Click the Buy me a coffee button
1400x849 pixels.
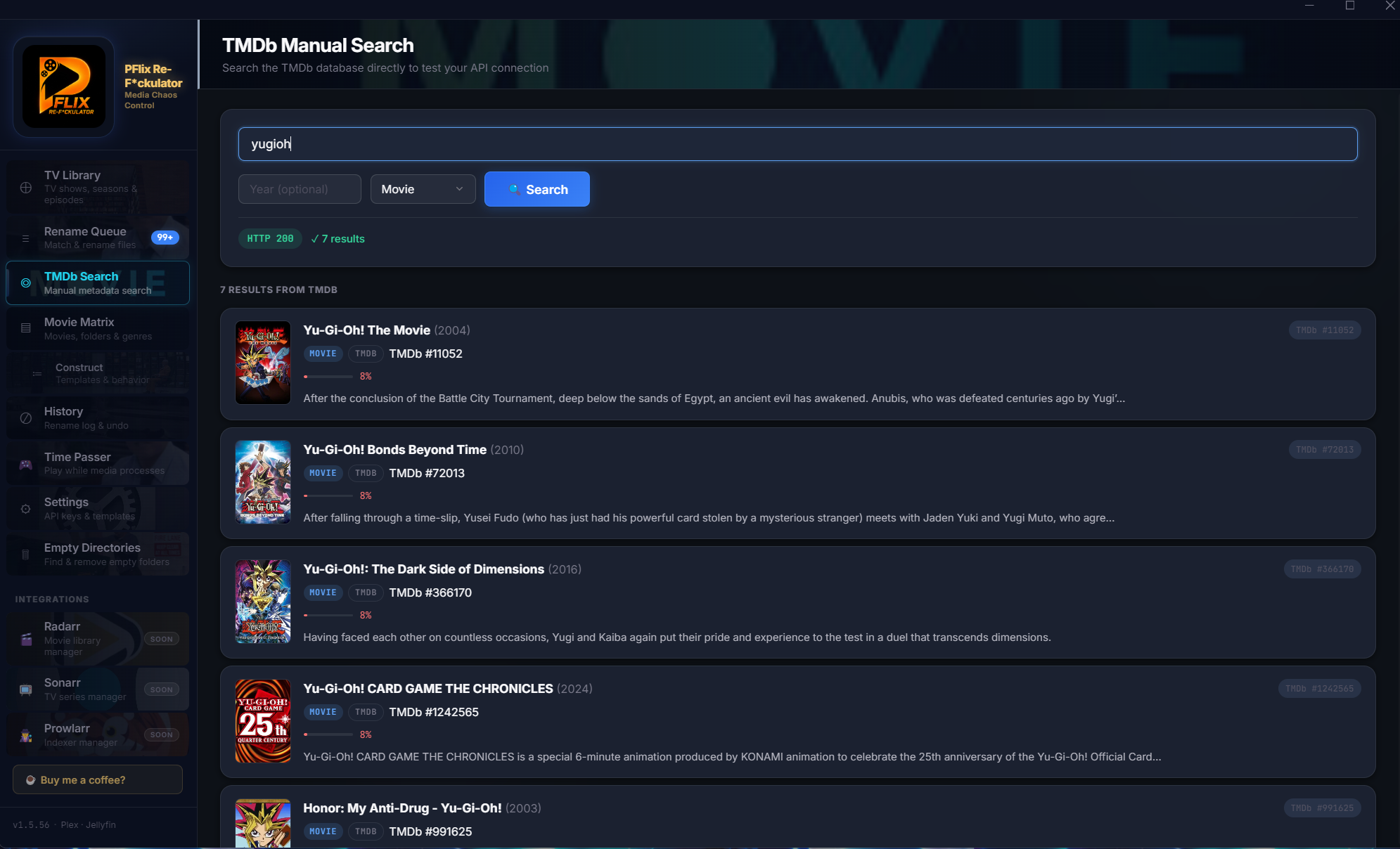coord(98,780)
